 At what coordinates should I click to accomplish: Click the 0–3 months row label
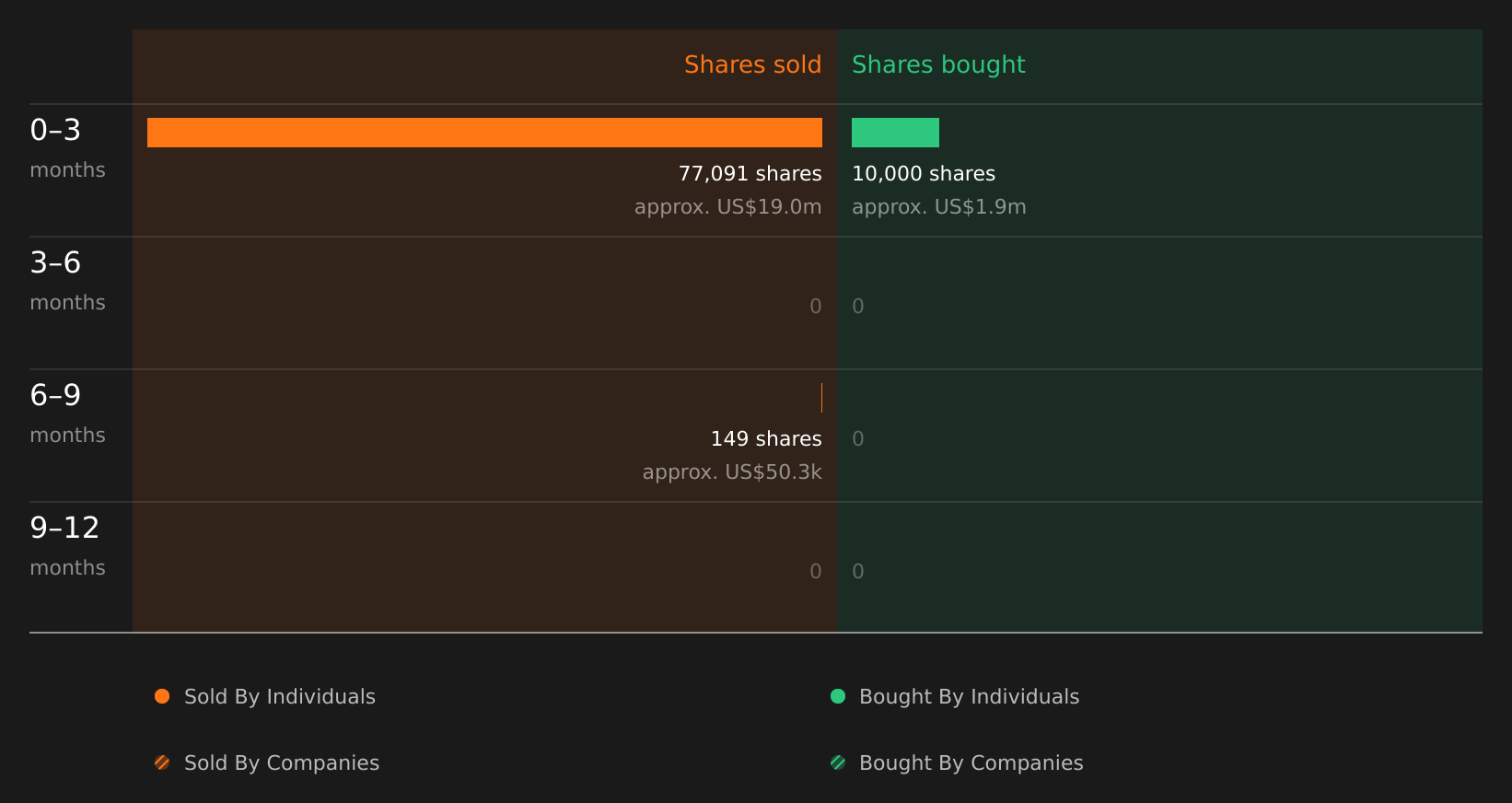[x=67, y=148]
